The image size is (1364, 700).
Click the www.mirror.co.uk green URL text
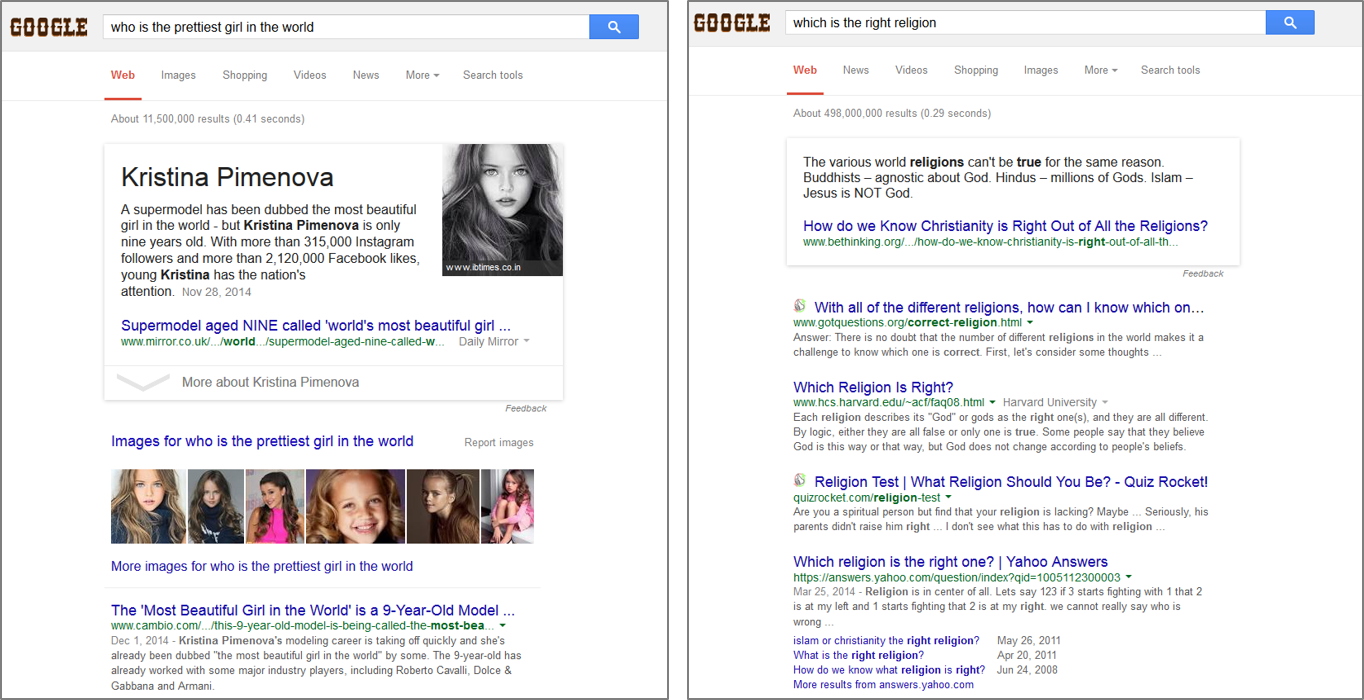283,342
